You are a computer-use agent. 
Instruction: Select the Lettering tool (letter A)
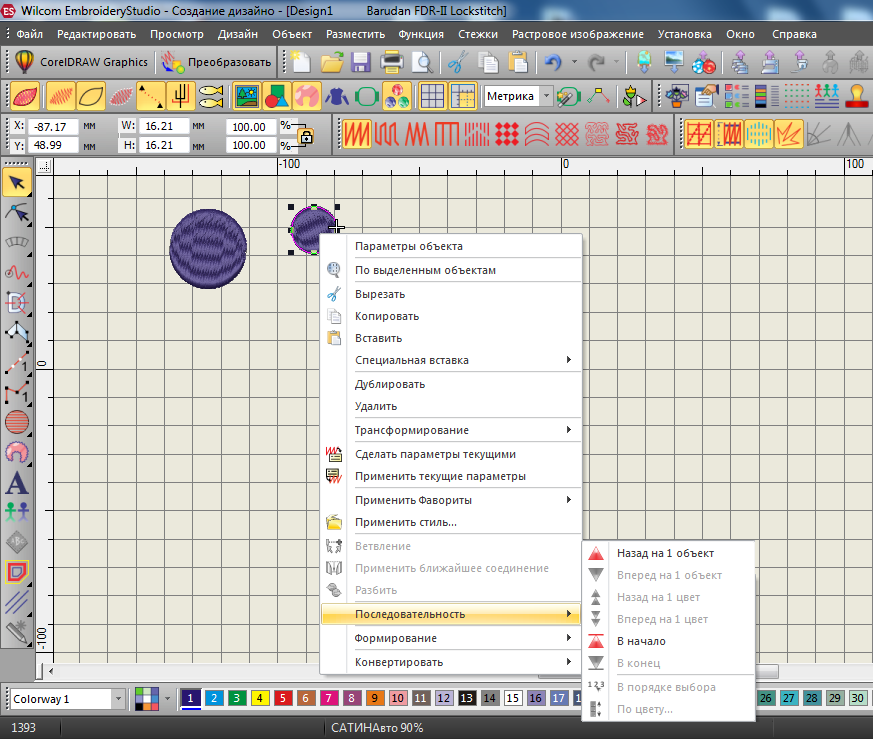[x=17, y=483]
